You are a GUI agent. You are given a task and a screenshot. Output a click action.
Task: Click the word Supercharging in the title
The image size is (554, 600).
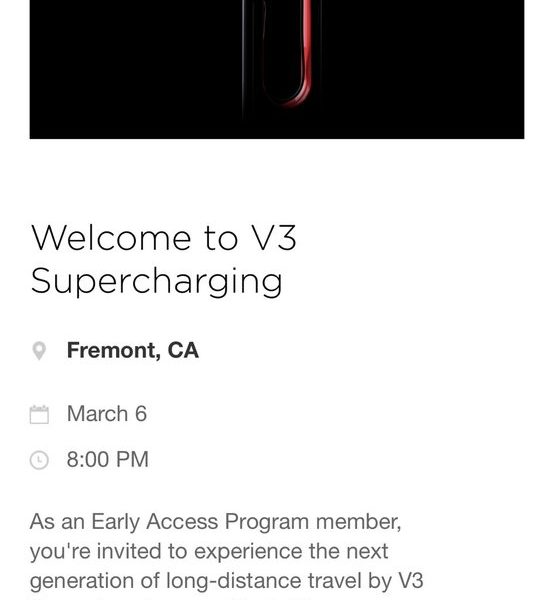click(157, 281)
